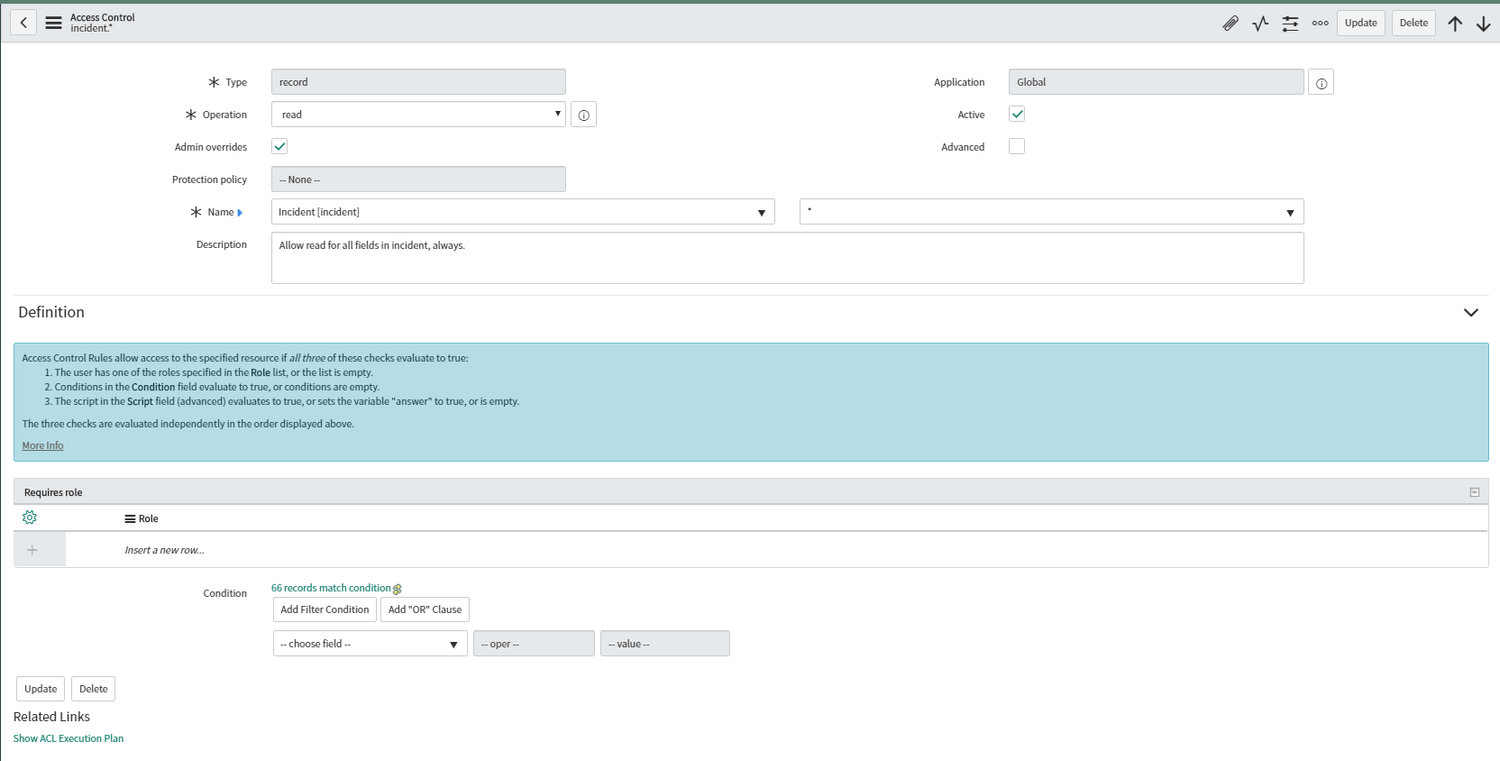Click the Operation field info icon
Screen dimensions: 1500x761
[x=583, y=114]
